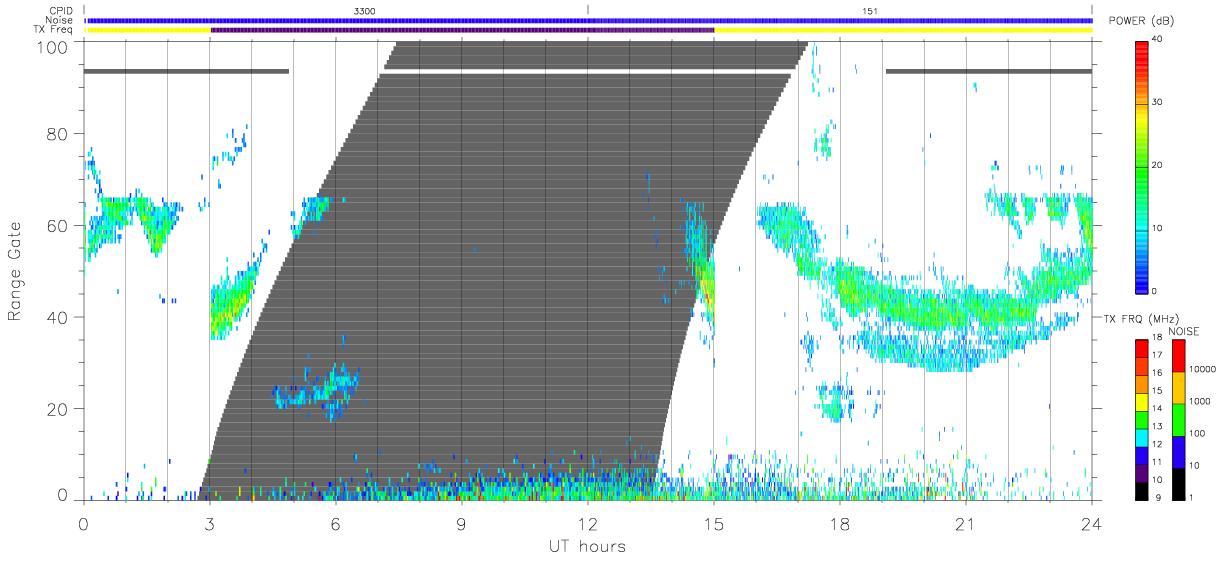The height and width of the screenshot is (567, 1228).
Task: Click the POWER (dB) color bar
Action: [1141, 166]
